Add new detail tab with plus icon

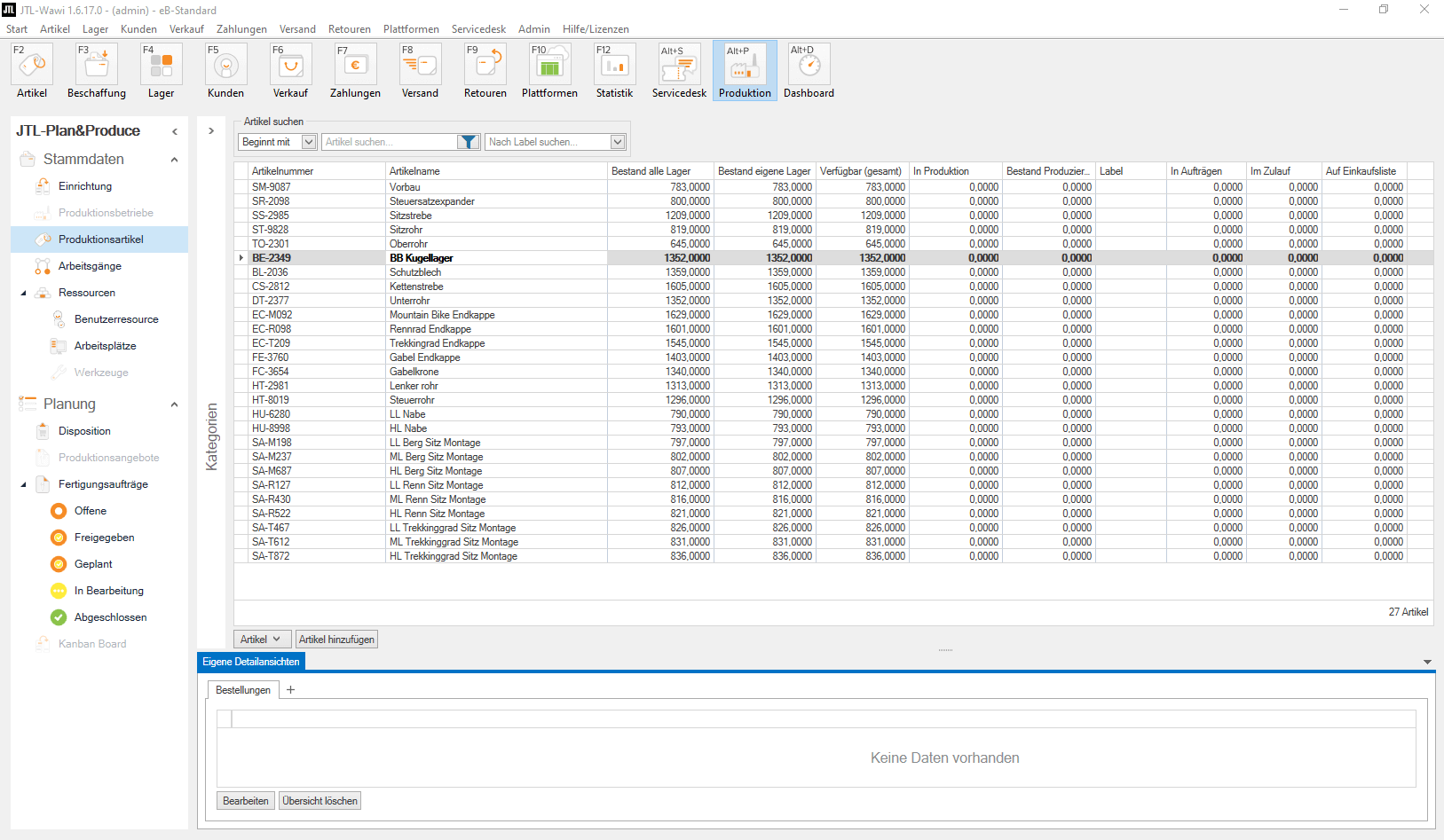coord(290,690)
